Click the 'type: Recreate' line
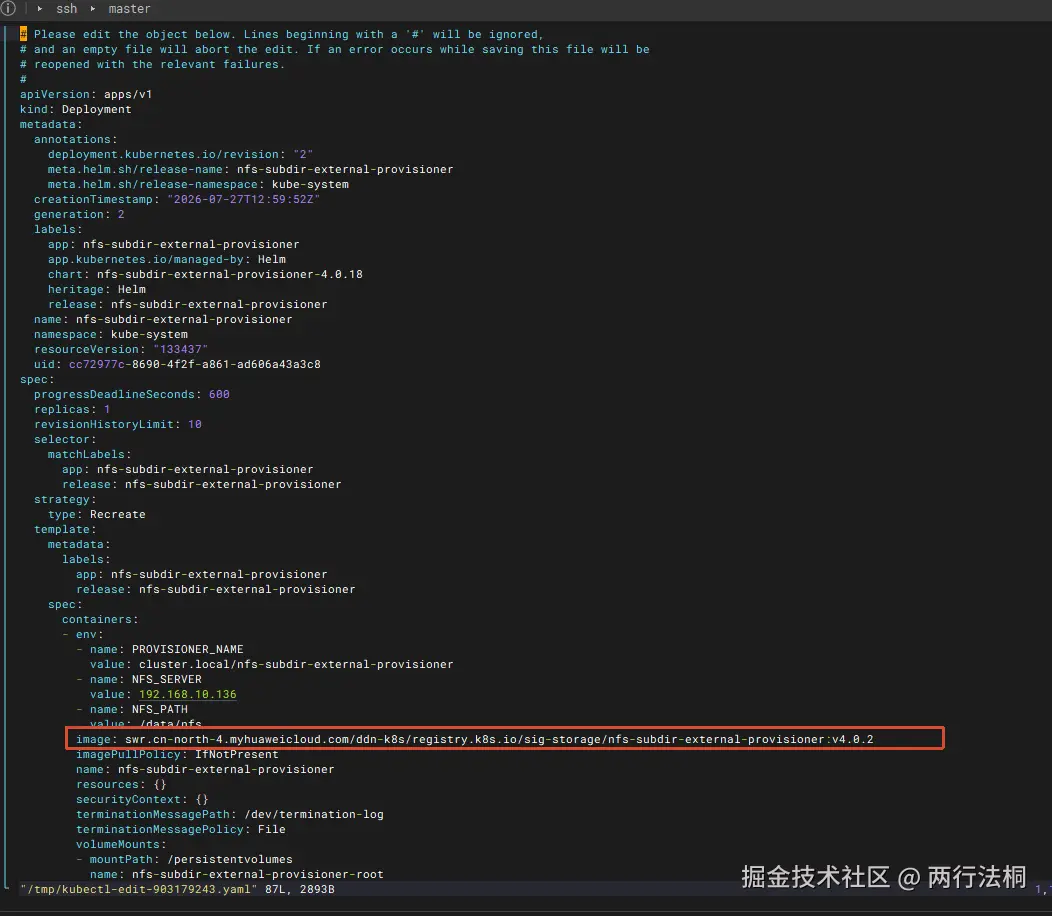1052x916 pixels. (97, 515)
